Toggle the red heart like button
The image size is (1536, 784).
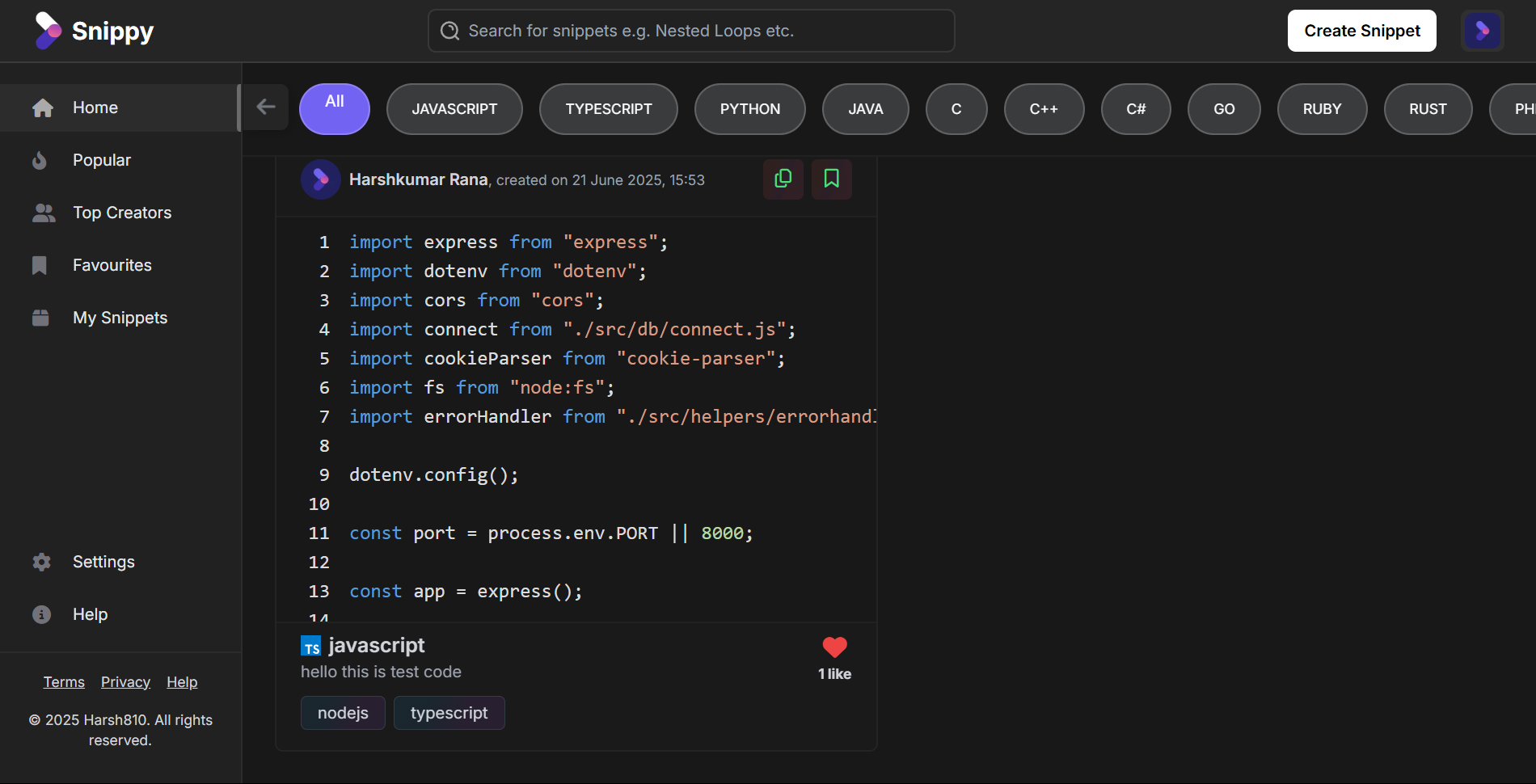pos(834,647)
